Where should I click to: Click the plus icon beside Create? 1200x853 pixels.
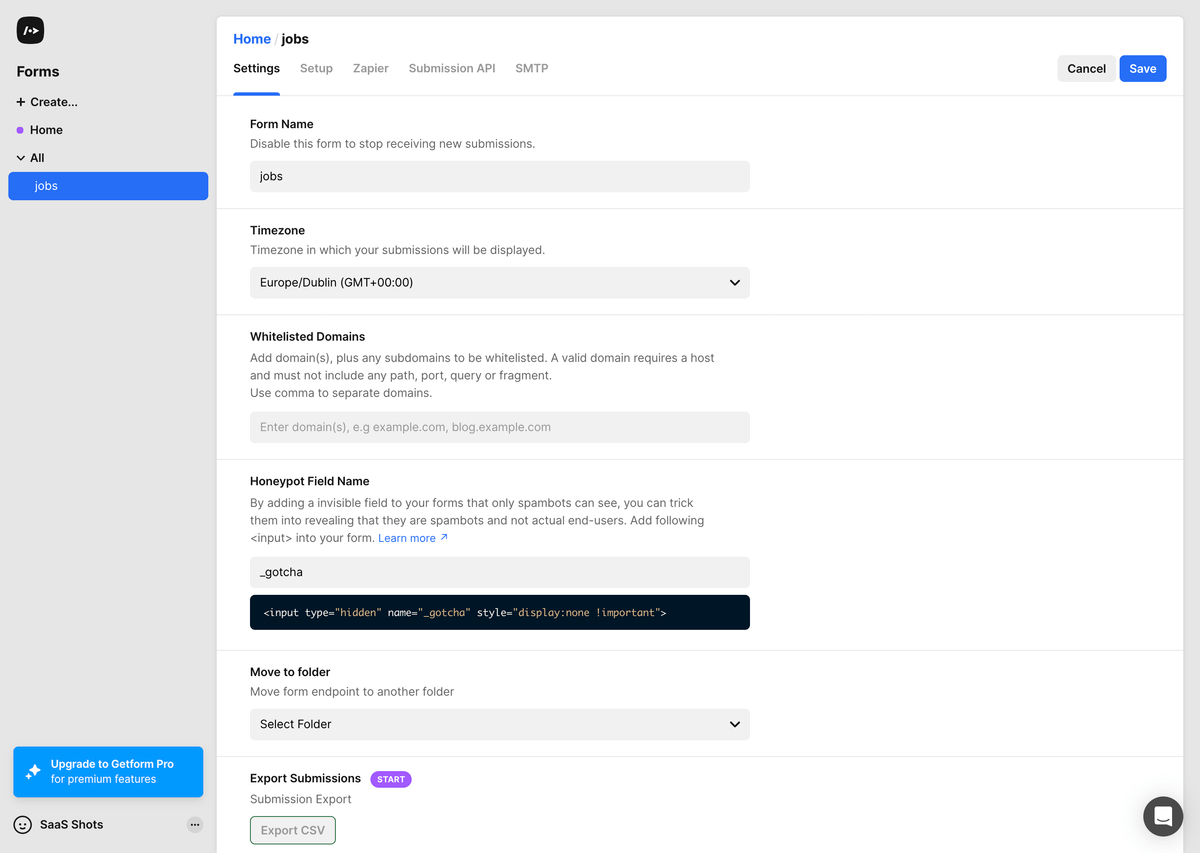click(21, 102)
